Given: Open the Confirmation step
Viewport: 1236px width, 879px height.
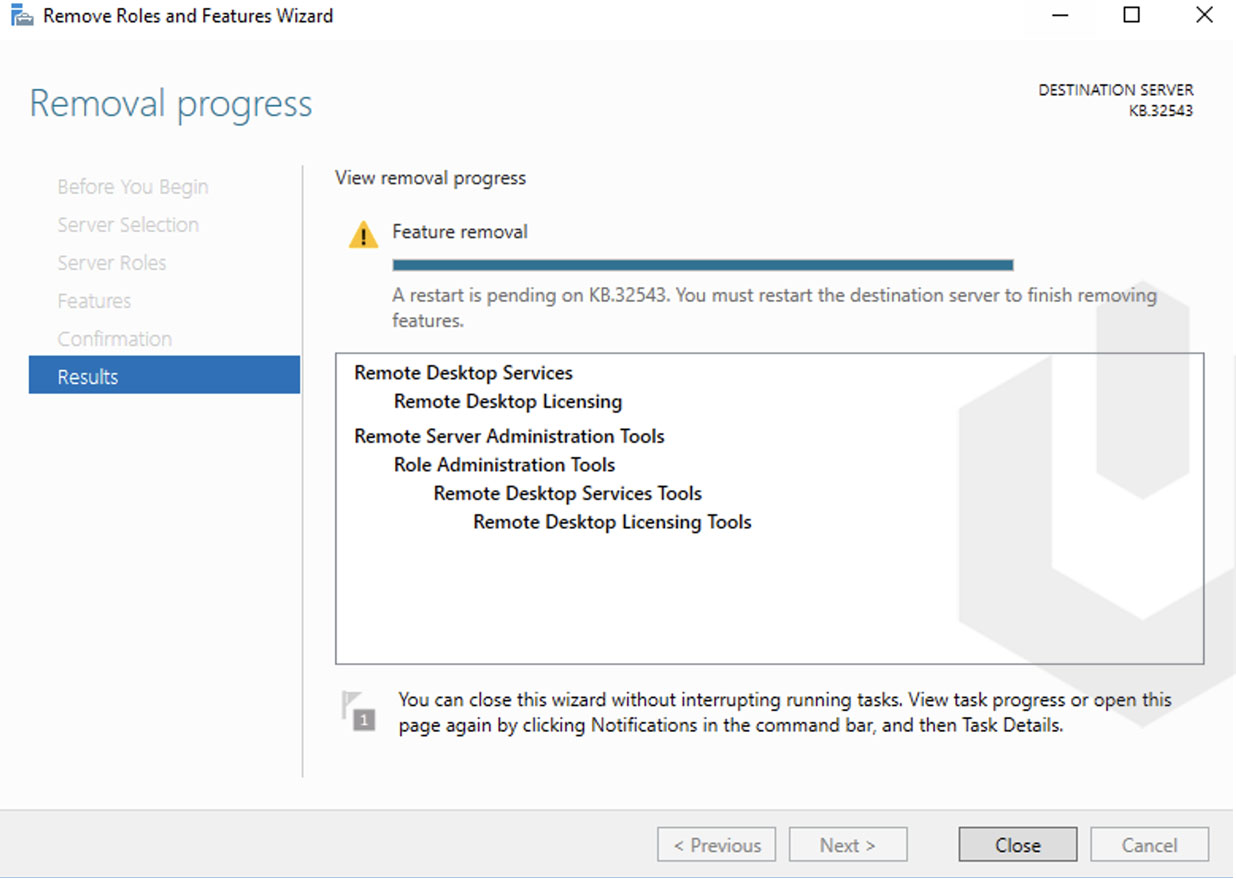Looking at the screenshot, I should click(114, 338).
